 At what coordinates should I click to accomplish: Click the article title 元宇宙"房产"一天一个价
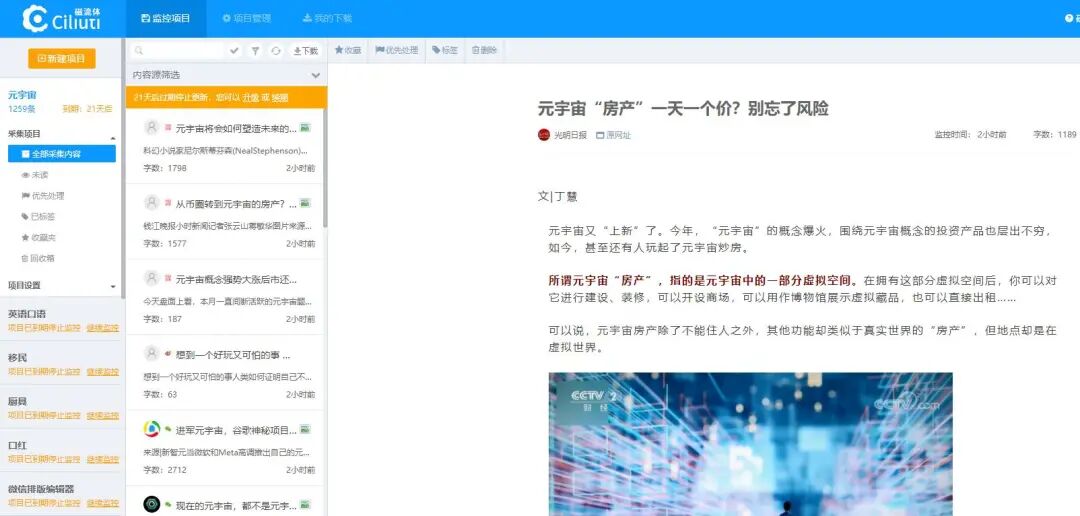[x=683, y=108]
